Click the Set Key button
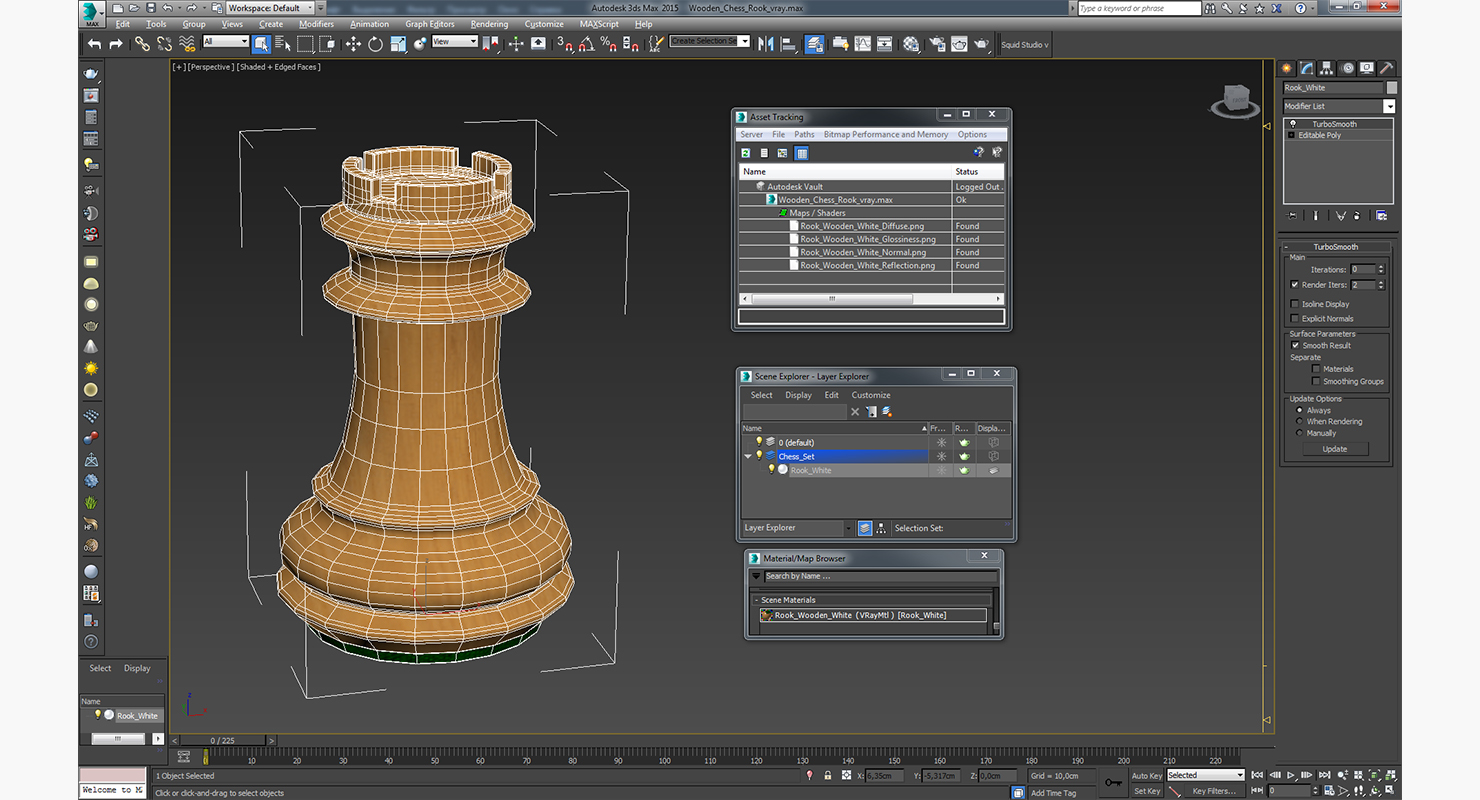The image size is (1480, 800). tap(1147, 791)
